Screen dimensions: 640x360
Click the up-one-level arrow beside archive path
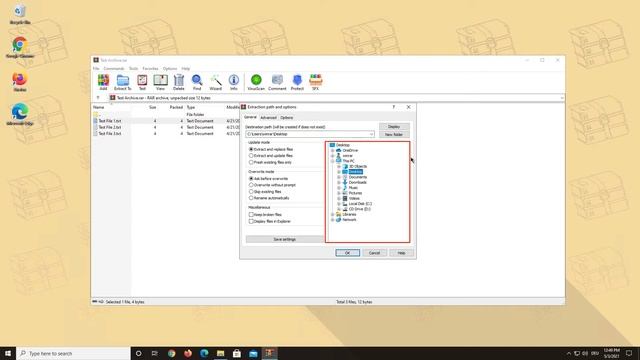pos(98,98)
